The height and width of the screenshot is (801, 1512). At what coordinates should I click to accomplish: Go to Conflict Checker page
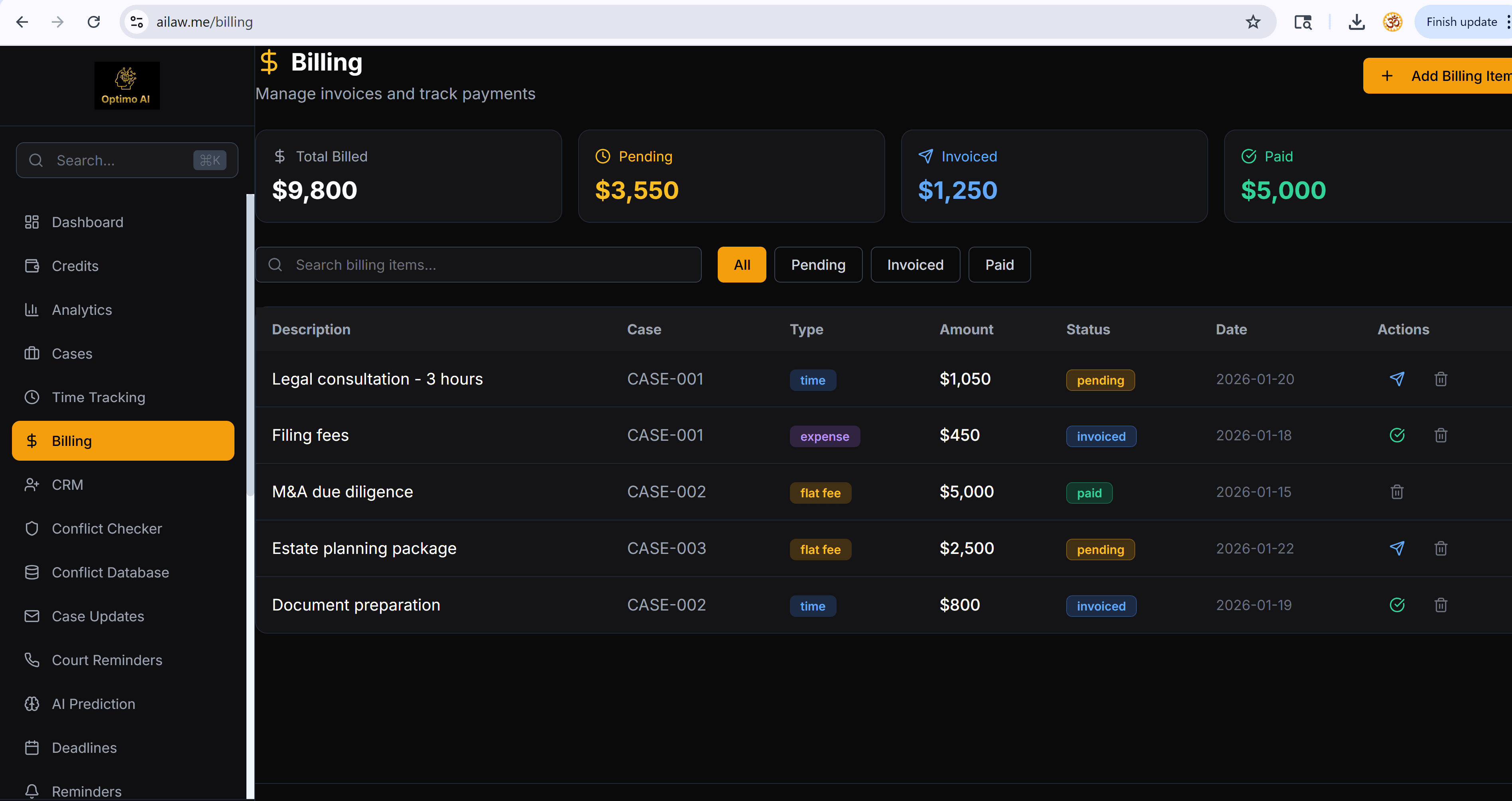(106, 529)
